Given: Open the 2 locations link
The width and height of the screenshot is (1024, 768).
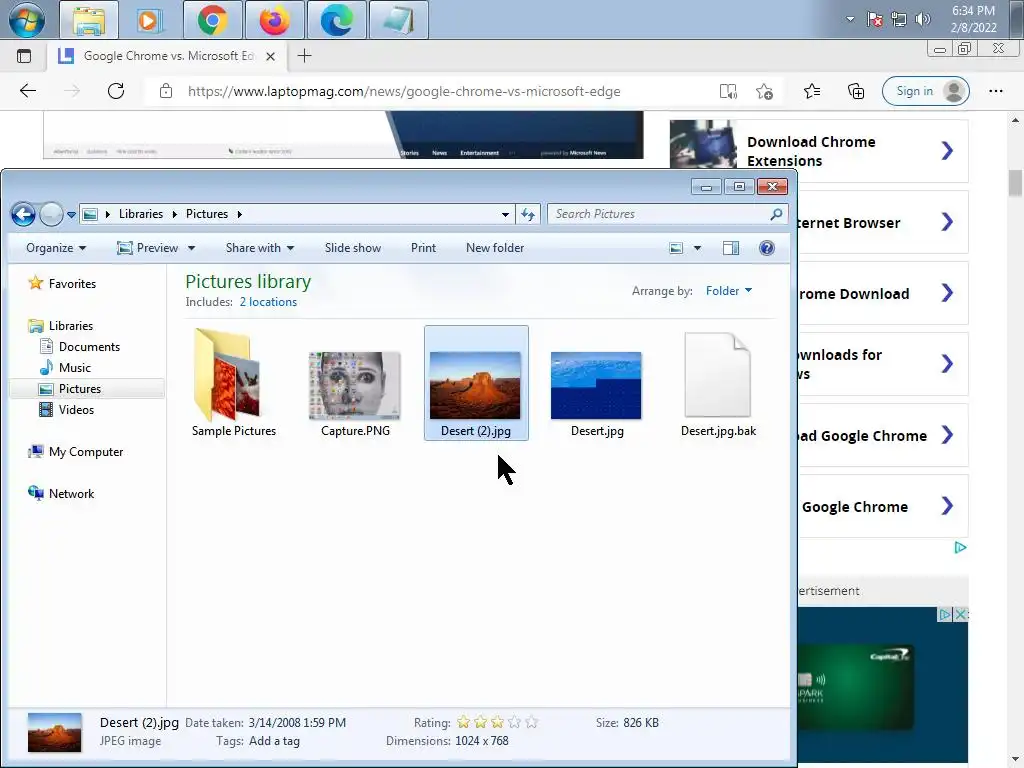Looking at the screenshot, I should click(x=268, y=302).
